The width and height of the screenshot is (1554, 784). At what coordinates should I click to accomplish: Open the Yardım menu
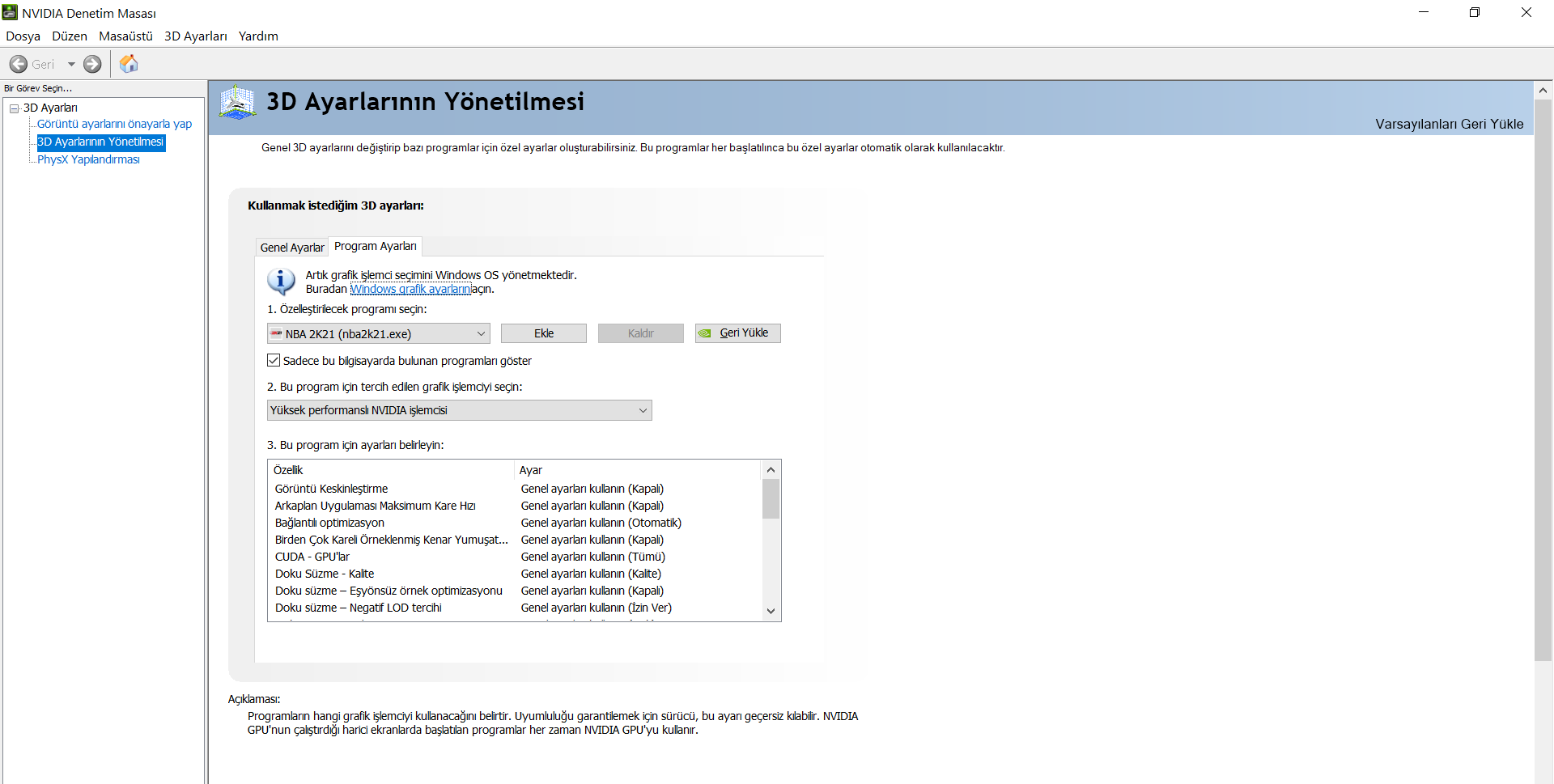click(x=258, y=36)
